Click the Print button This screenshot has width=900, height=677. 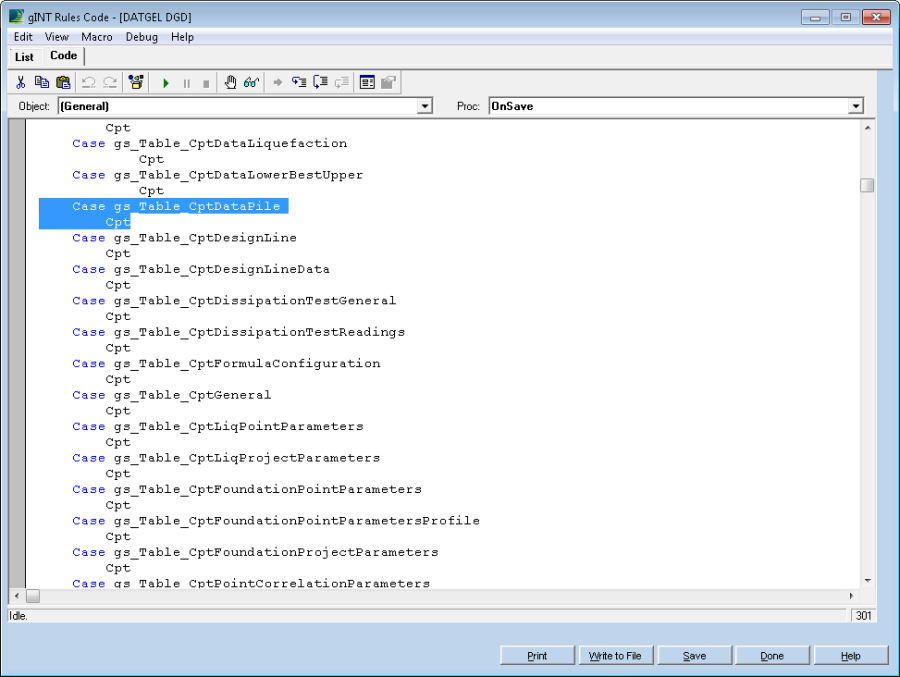538,656
